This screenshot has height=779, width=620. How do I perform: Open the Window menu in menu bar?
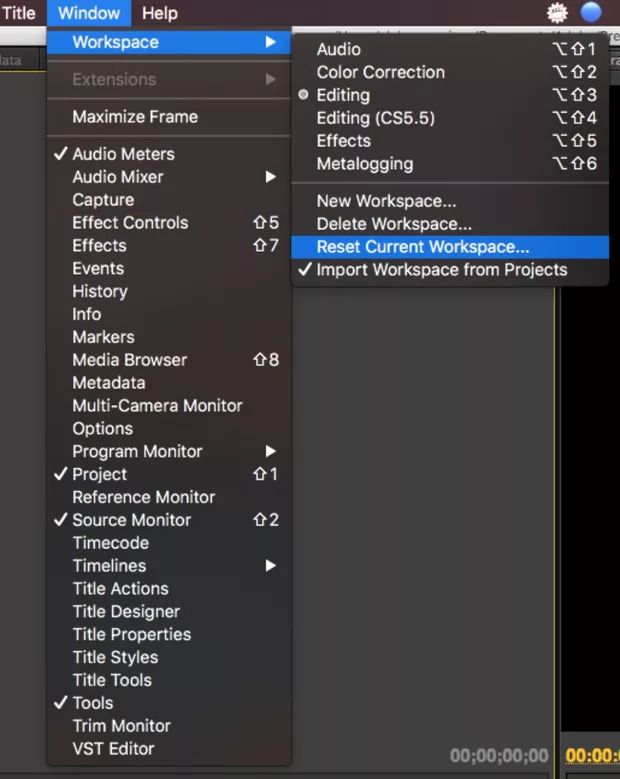[89, 13]
